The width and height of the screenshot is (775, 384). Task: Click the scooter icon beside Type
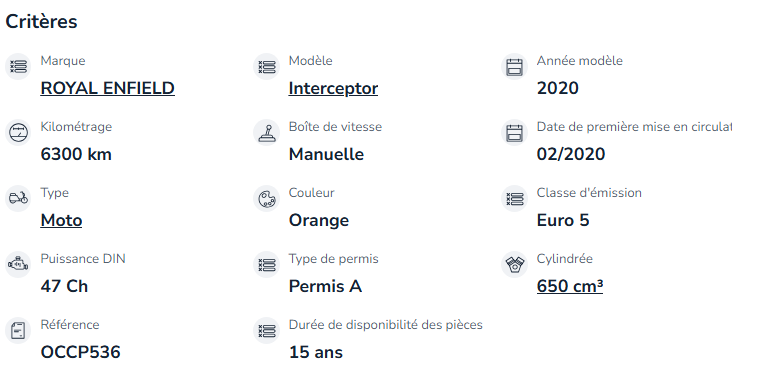(x=18, y=198)
